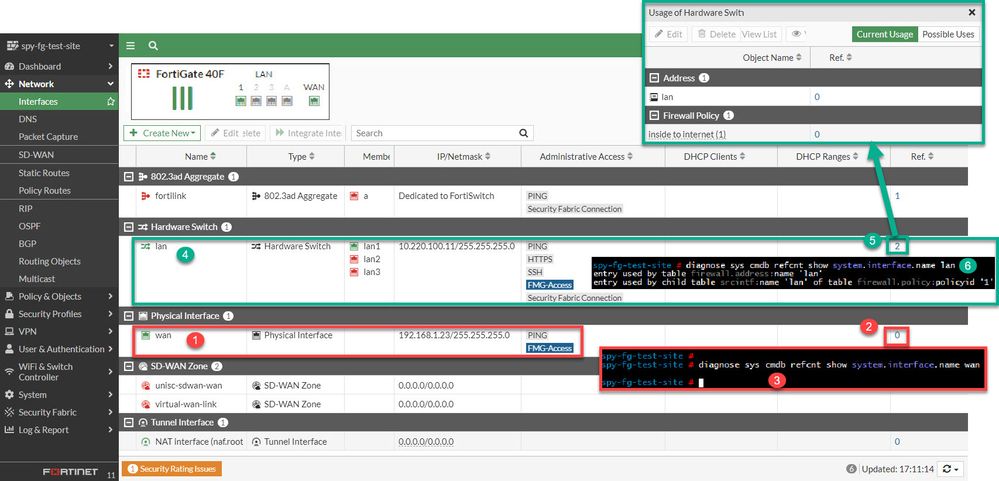Switch to Possible Uses tab
The image size is (999, 481).
[948, 34]
